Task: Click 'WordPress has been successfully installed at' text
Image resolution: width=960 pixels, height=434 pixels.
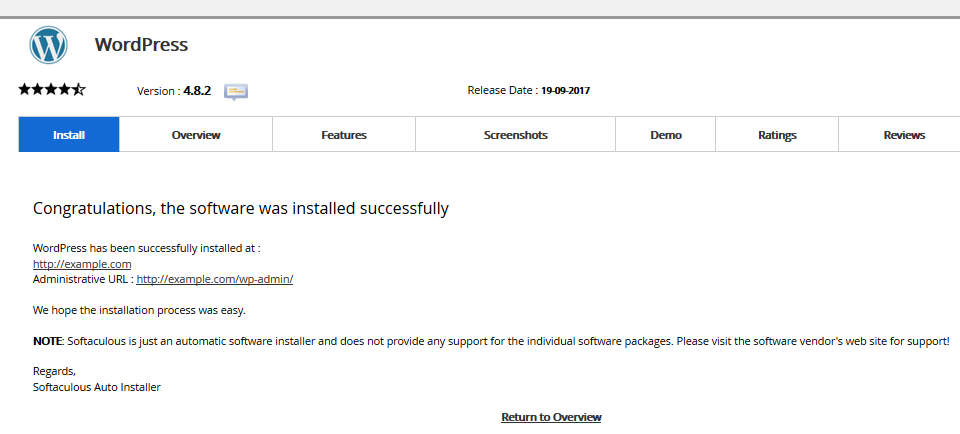Action: 147,249
